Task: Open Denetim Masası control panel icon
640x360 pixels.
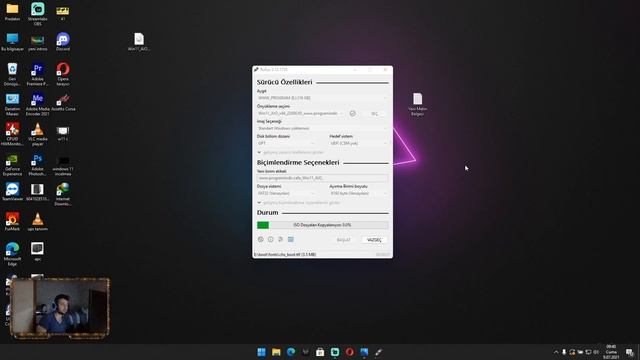Action: pyautogui.click(x=12, y=104)
